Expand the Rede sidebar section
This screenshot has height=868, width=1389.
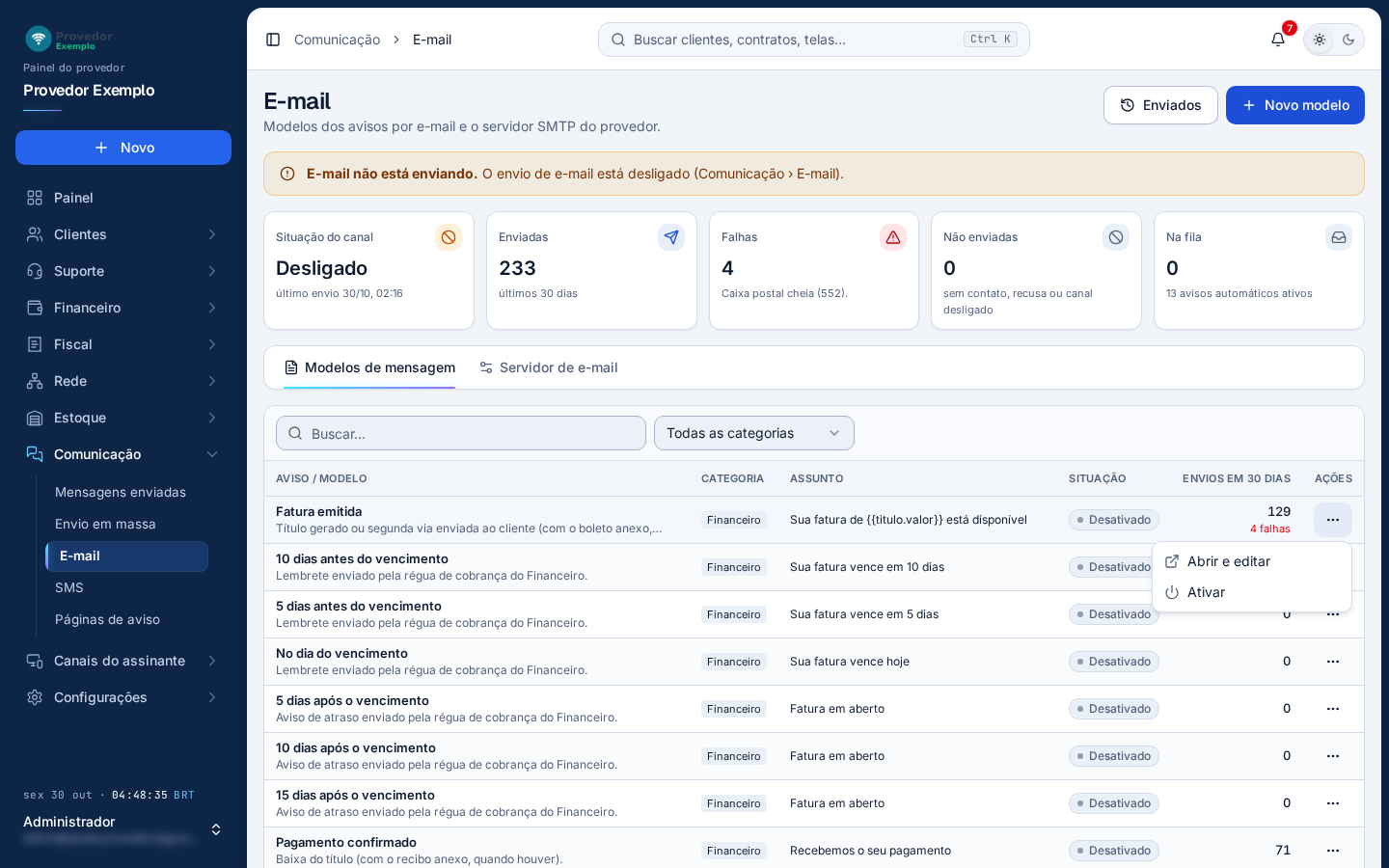(123, 381)
